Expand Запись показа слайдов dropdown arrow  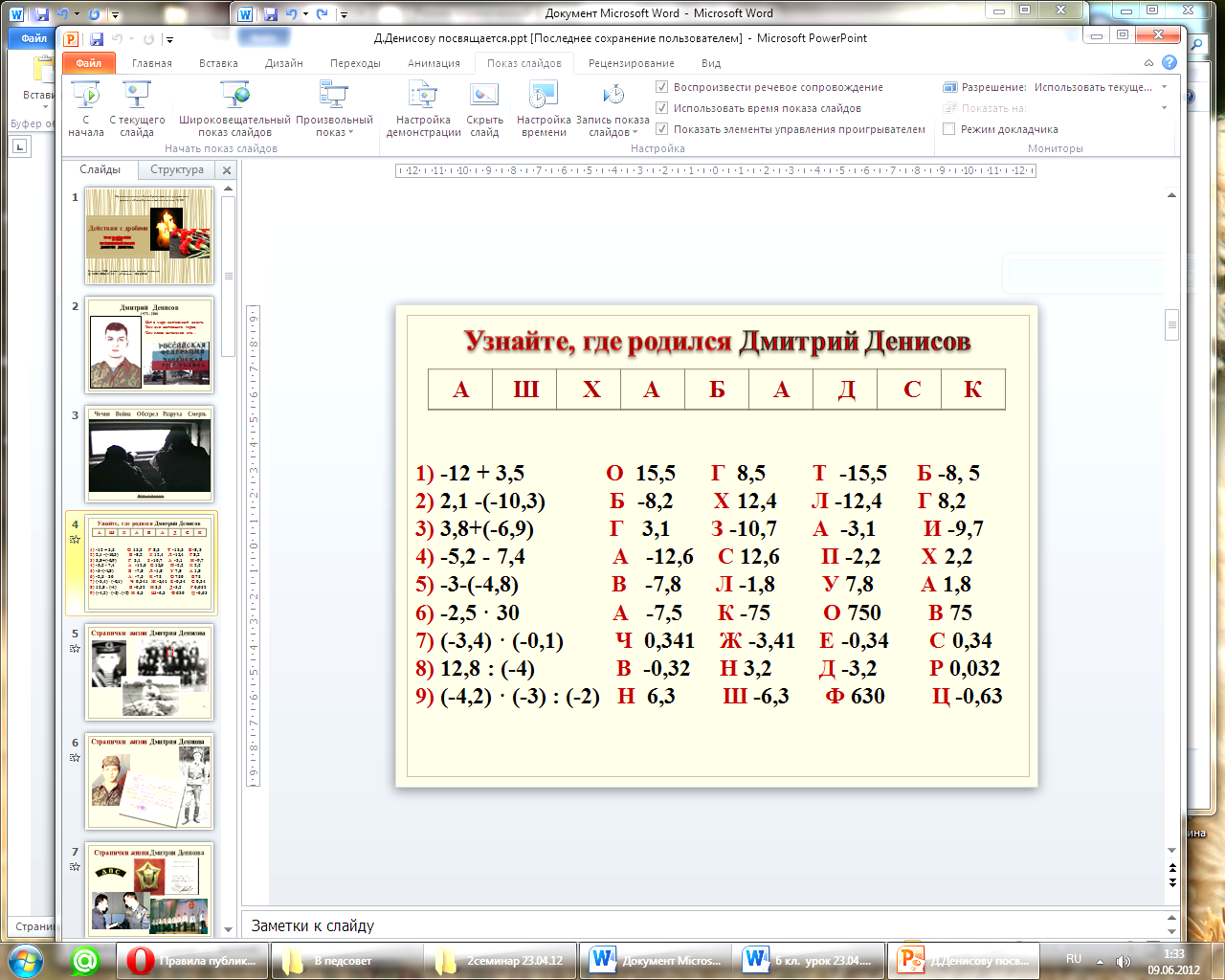point(635,133)
